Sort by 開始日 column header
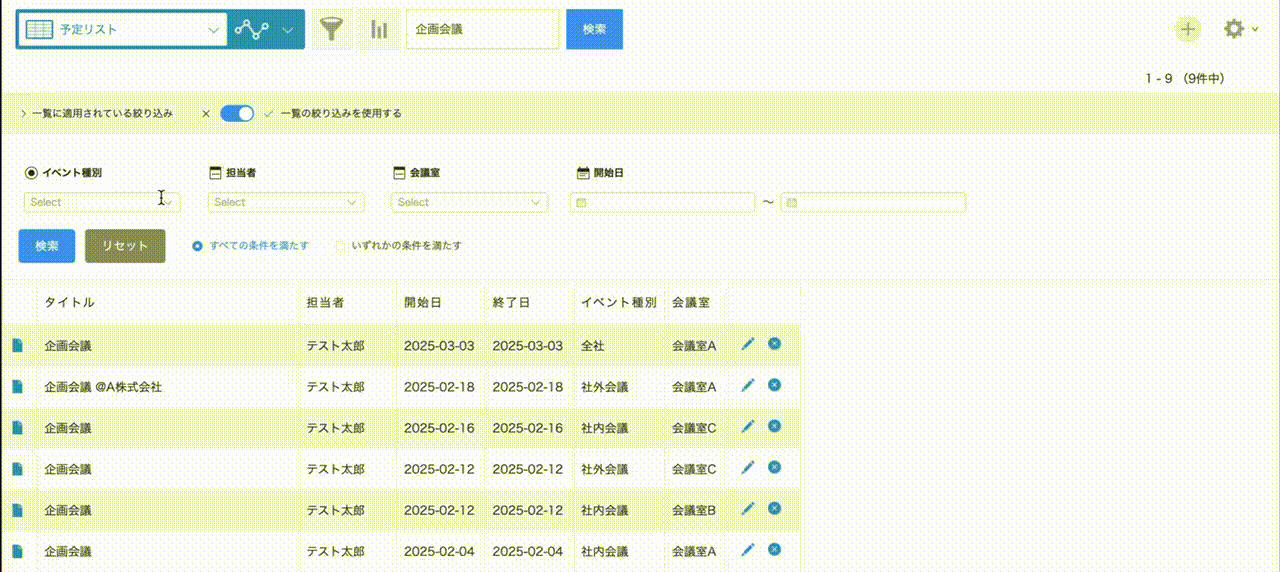The height and width of the screenshot is (572, 1280). (x=422, y=302)
